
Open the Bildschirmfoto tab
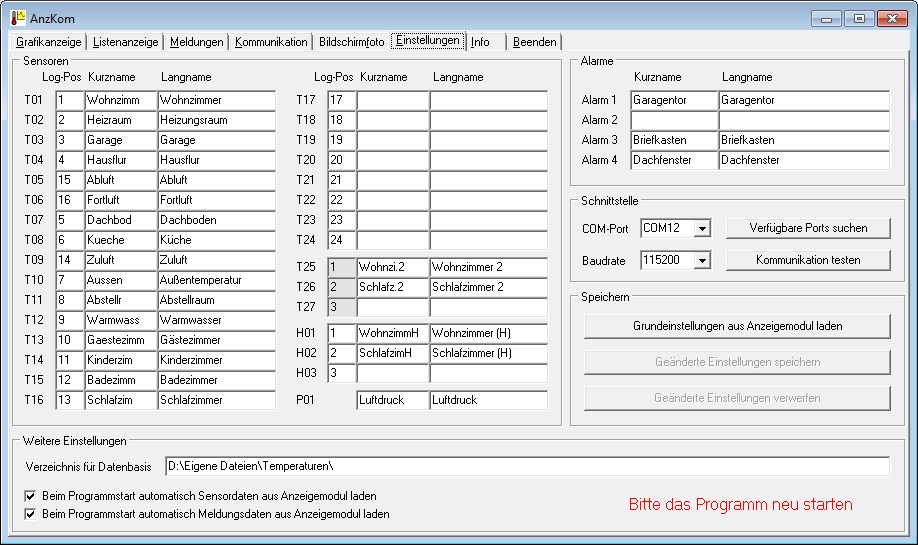tap(351, 42)
